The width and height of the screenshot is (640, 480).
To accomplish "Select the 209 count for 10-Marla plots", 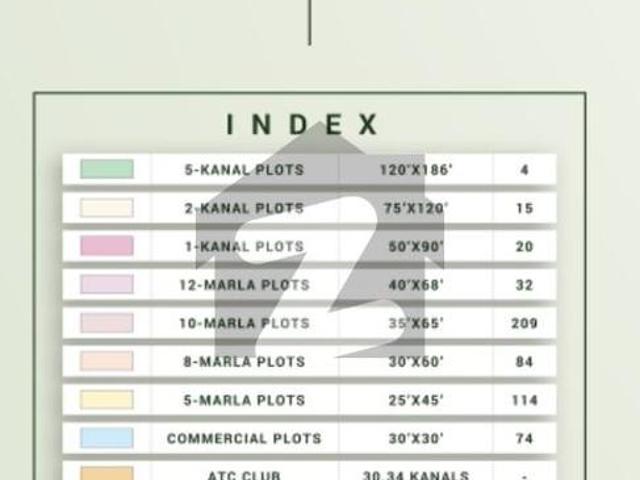I will point(524,323).
